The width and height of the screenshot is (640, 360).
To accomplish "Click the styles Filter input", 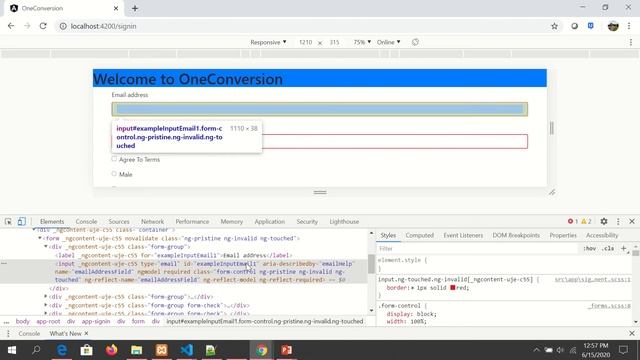I will [x=476, y=248].
